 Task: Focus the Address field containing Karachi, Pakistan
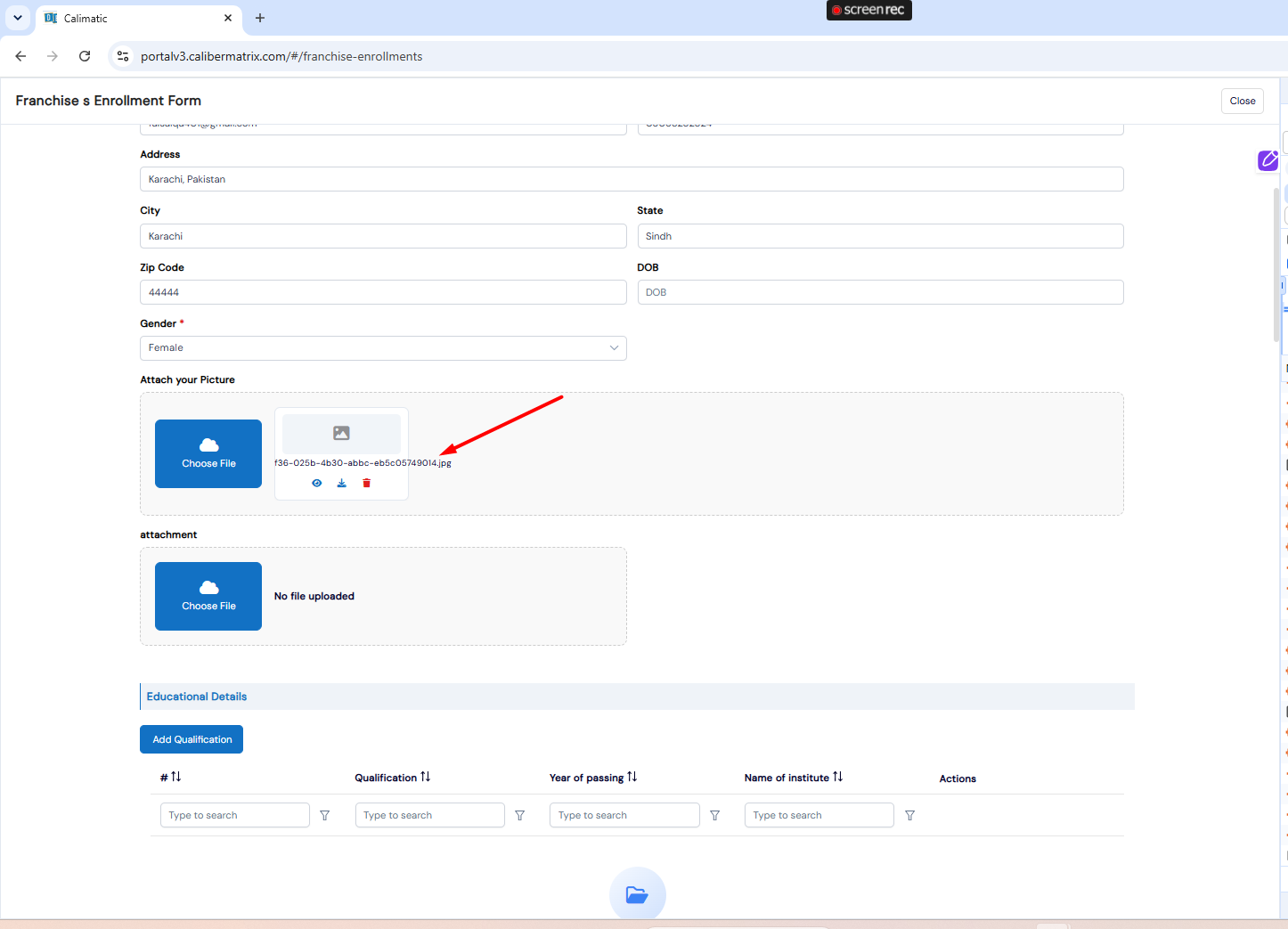tap(632, 179)
